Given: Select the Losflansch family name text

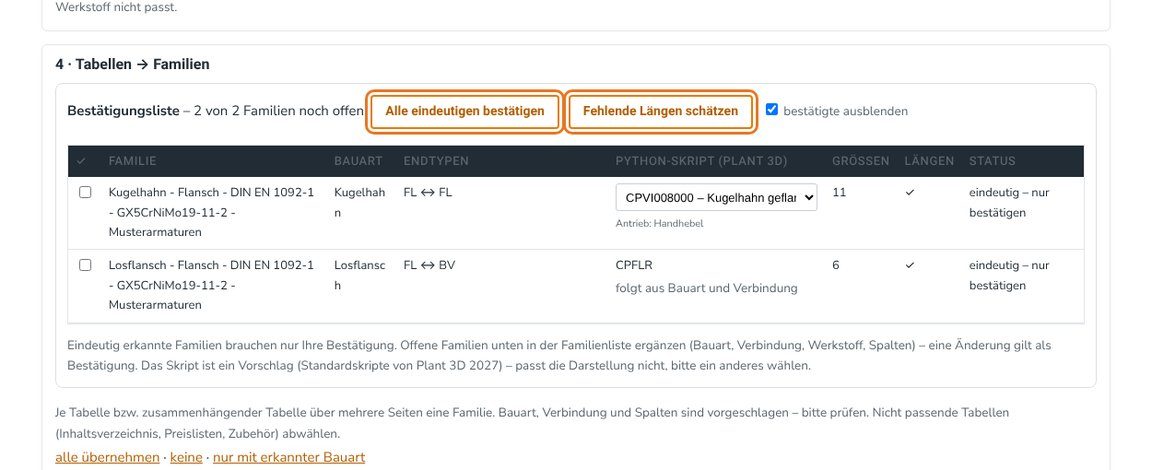Looking at the screenshot, I should click(x=212, y=285).
